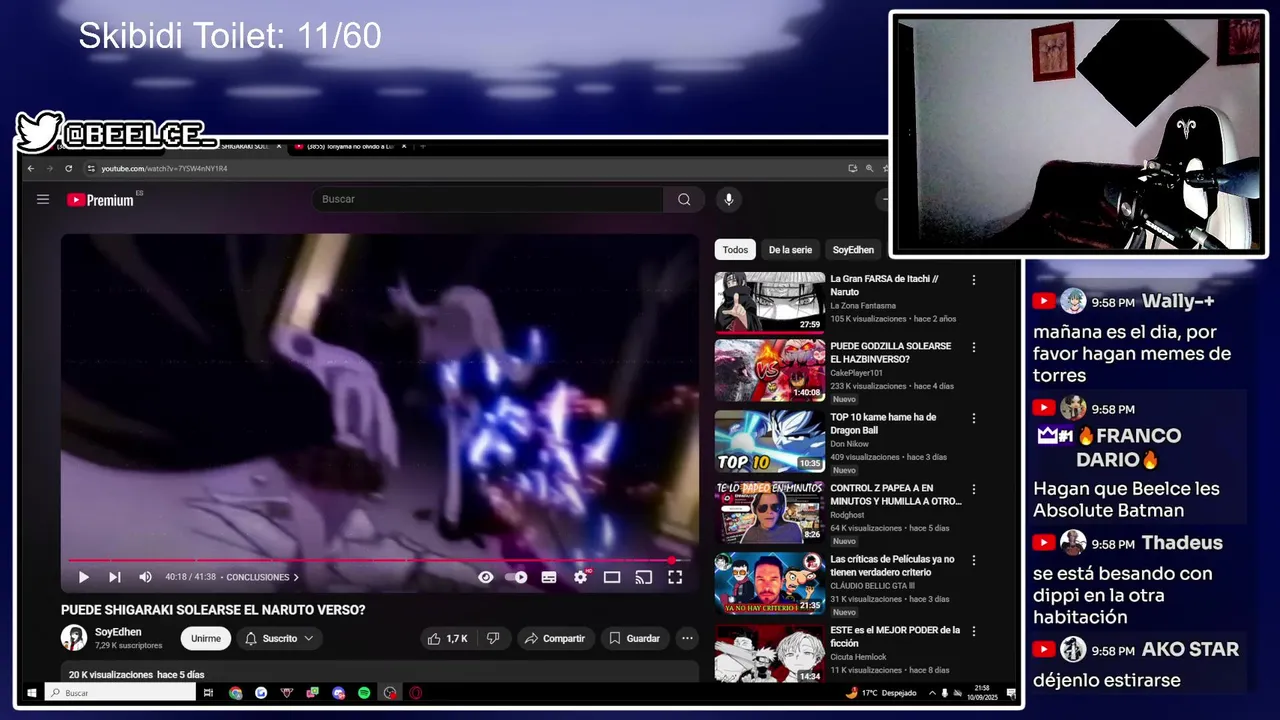Play the video
The width and height of the screenshot is (1280, 720).
(84, 577)
